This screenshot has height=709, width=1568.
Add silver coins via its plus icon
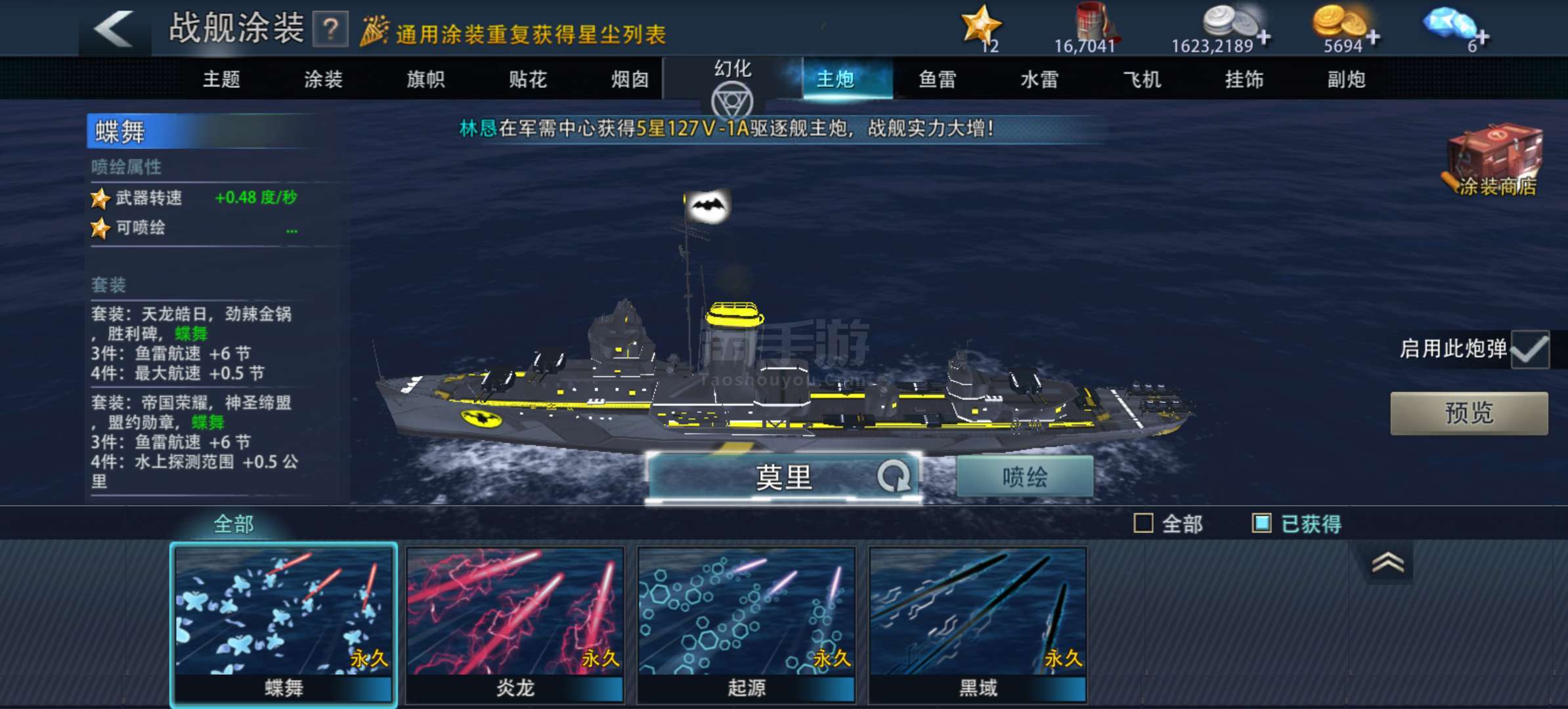pyautogui.click(x=1263, y=37)
